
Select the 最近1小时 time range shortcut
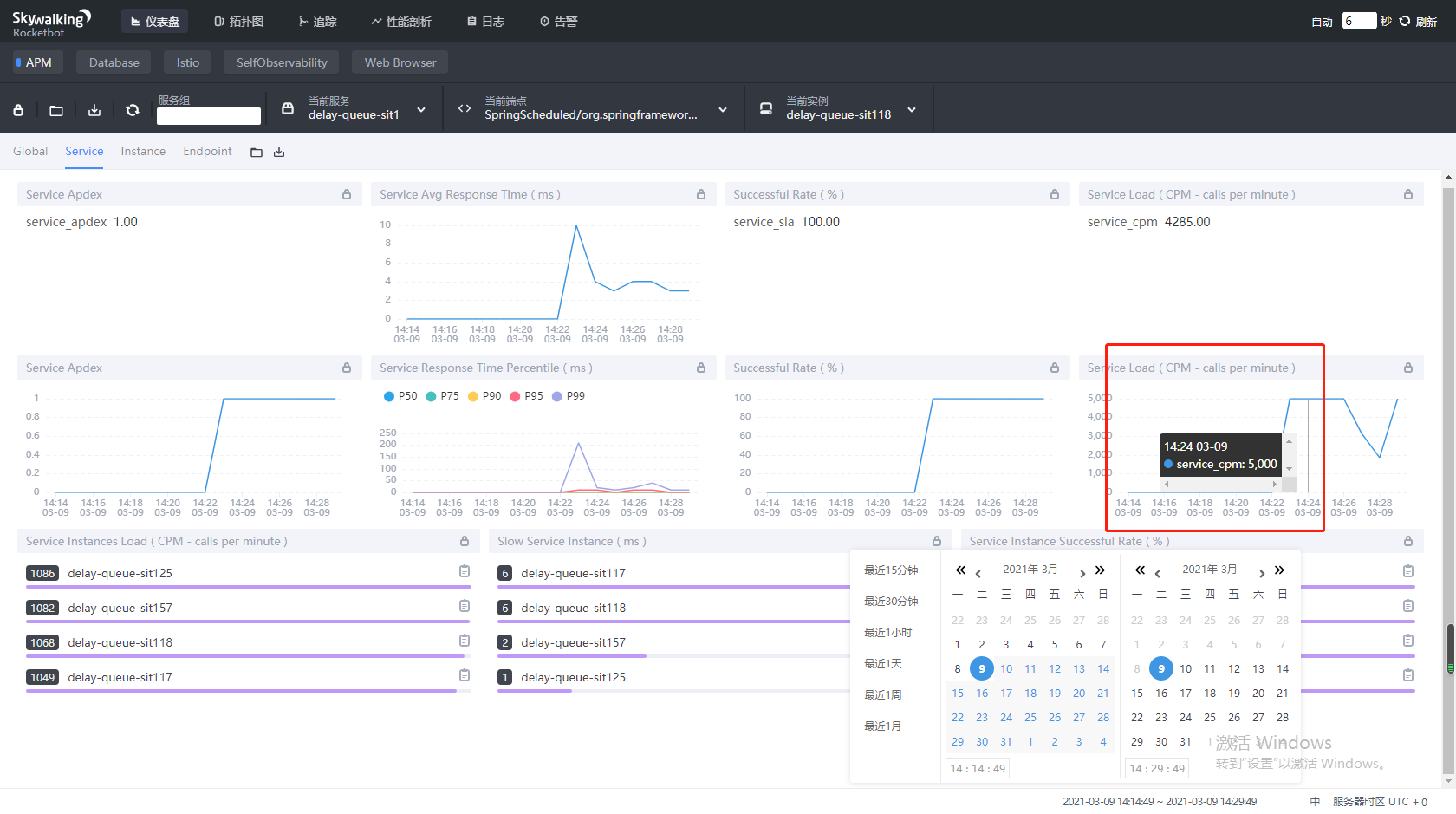point(888,633)
